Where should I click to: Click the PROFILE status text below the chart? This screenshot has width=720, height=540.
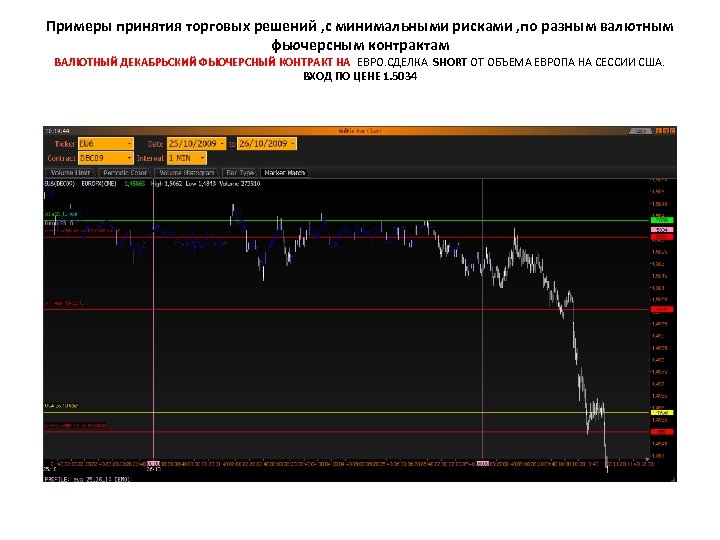(x=87, y=479)
